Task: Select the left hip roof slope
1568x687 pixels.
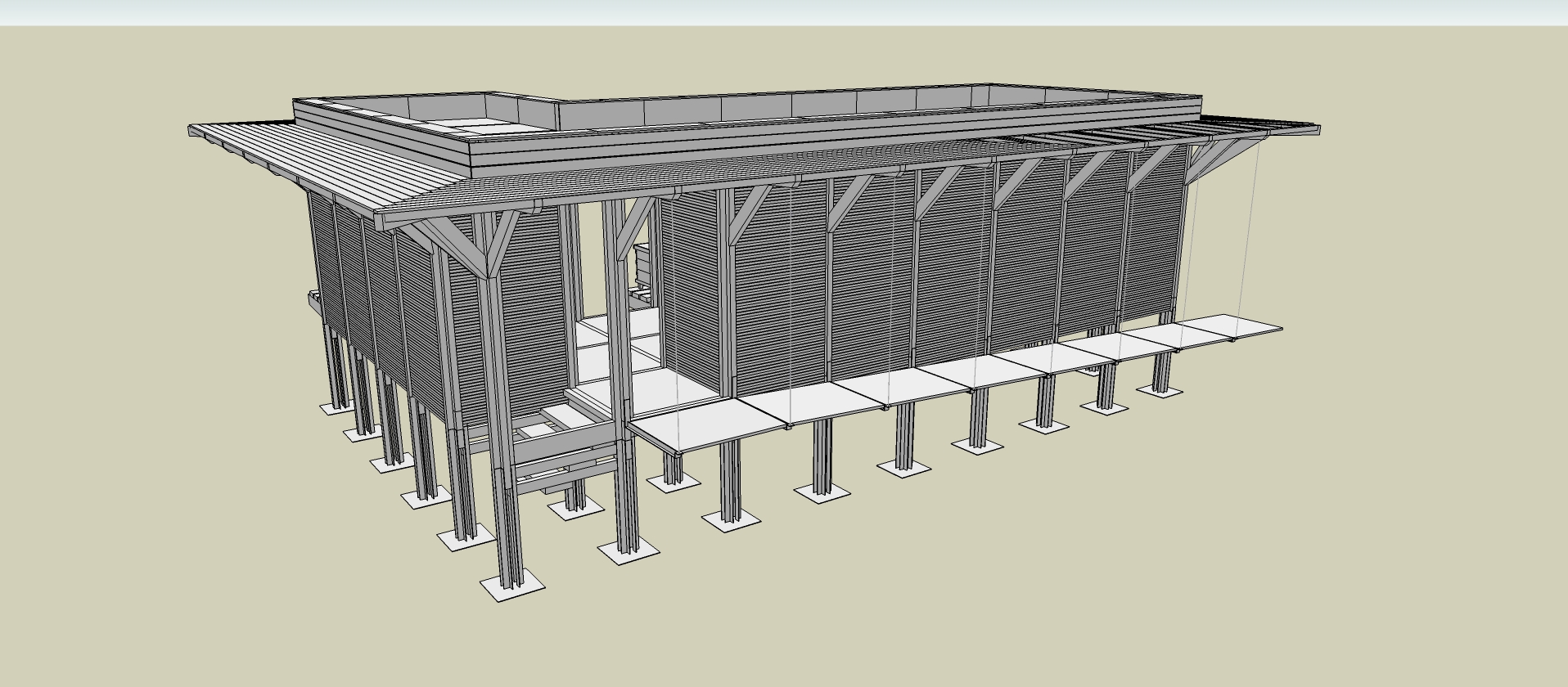Action: 327,164
